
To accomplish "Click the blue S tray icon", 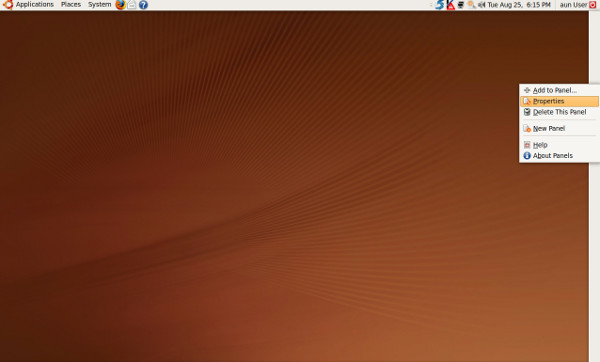I will click(x=440, y=5).
